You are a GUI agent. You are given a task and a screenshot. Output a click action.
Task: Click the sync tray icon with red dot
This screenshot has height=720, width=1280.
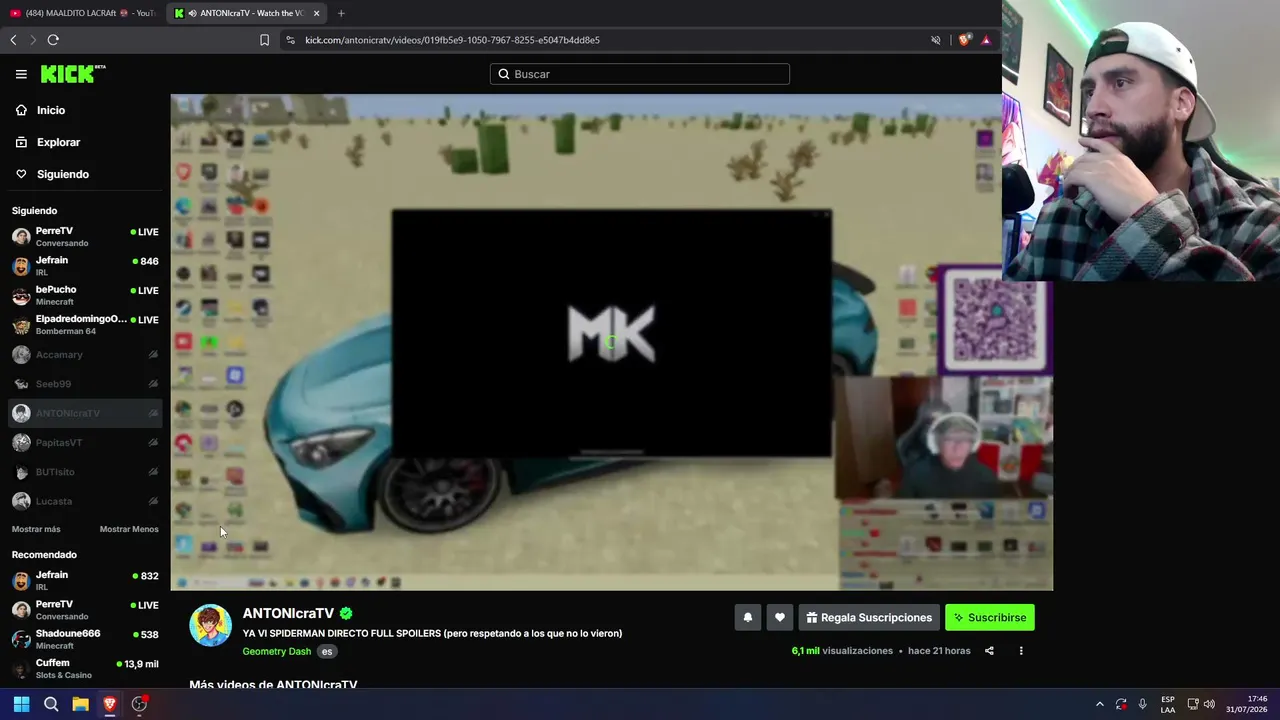click(1121, 704)
